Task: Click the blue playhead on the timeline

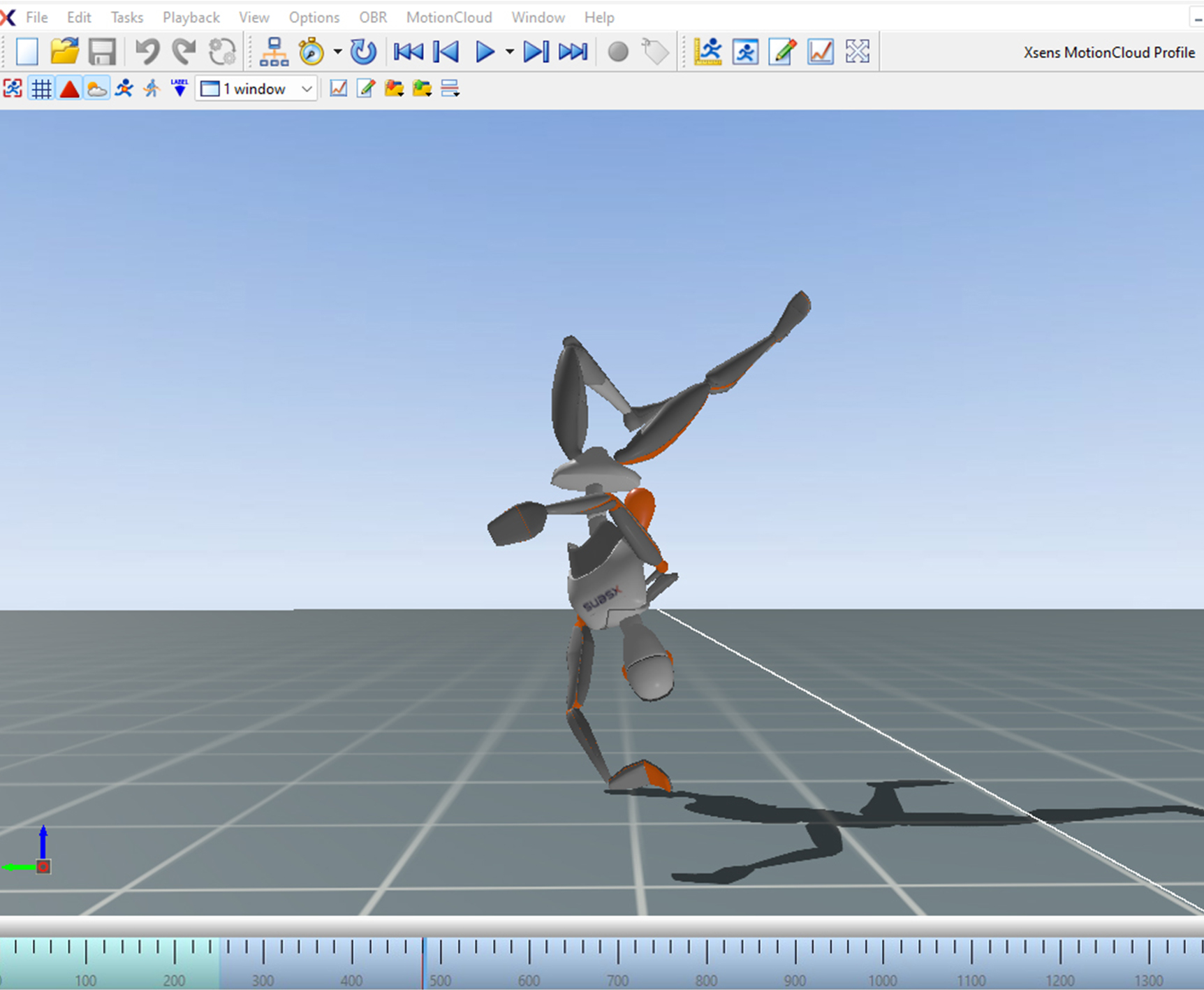Action: click(x=423, y=963)
